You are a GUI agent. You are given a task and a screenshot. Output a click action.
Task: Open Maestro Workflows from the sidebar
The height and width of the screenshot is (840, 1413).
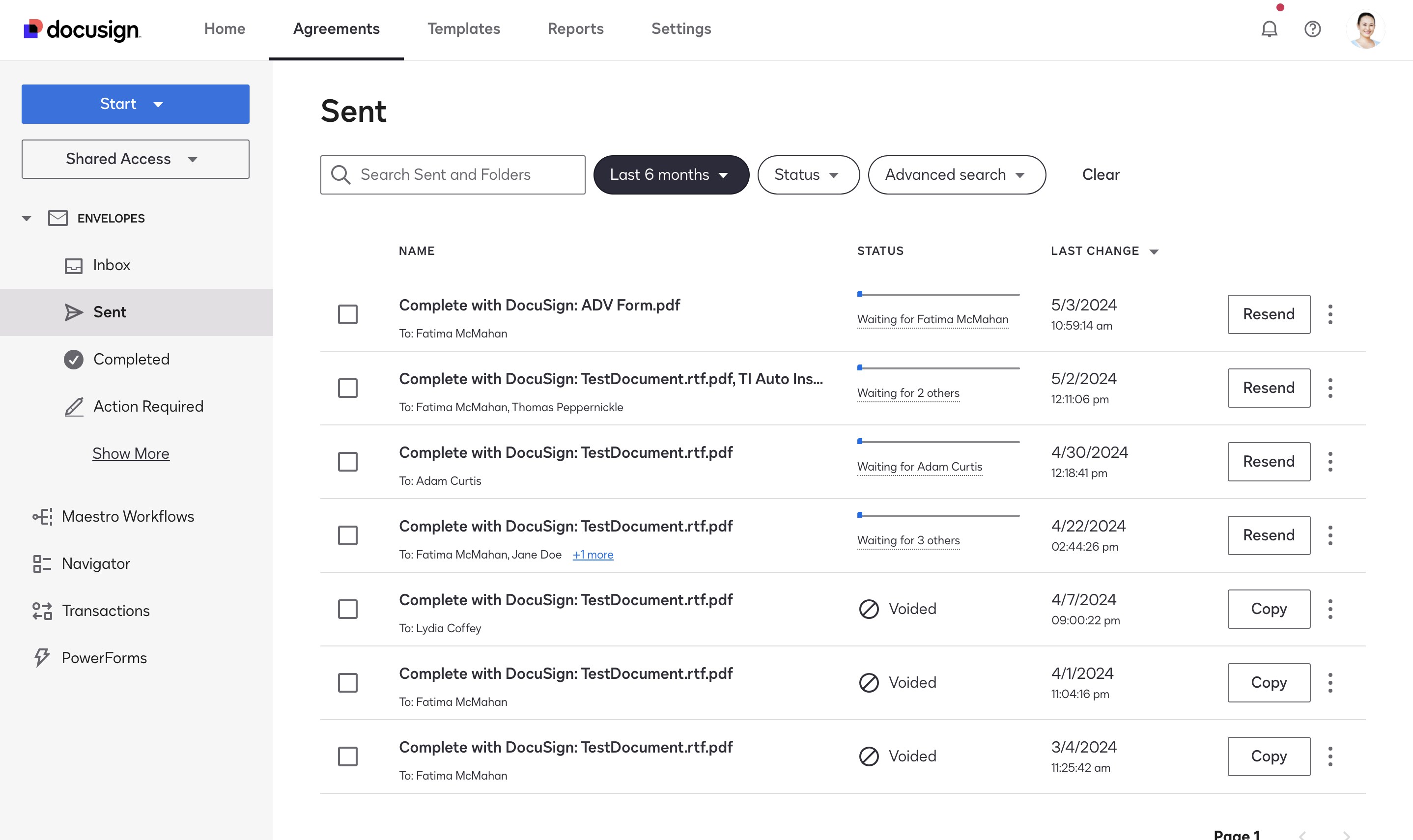pos(127,516)
